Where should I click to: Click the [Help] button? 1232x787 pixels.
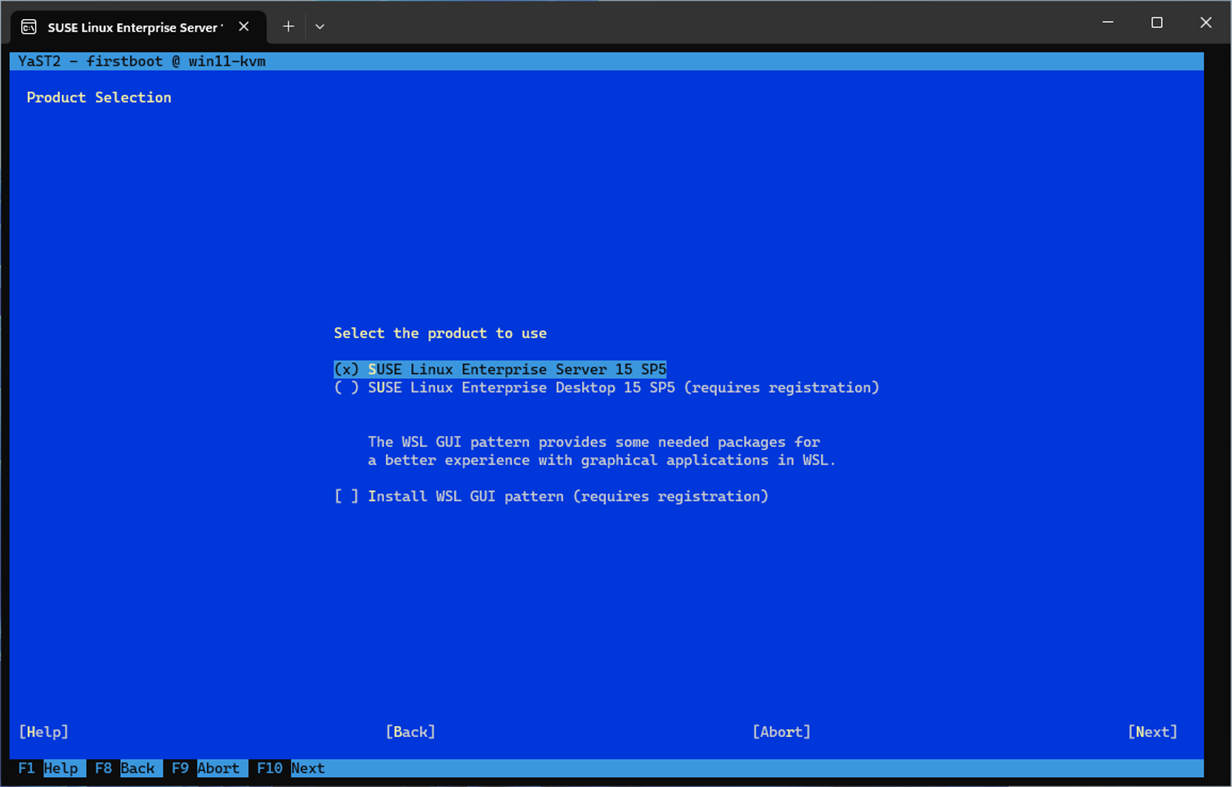(44, 732)
